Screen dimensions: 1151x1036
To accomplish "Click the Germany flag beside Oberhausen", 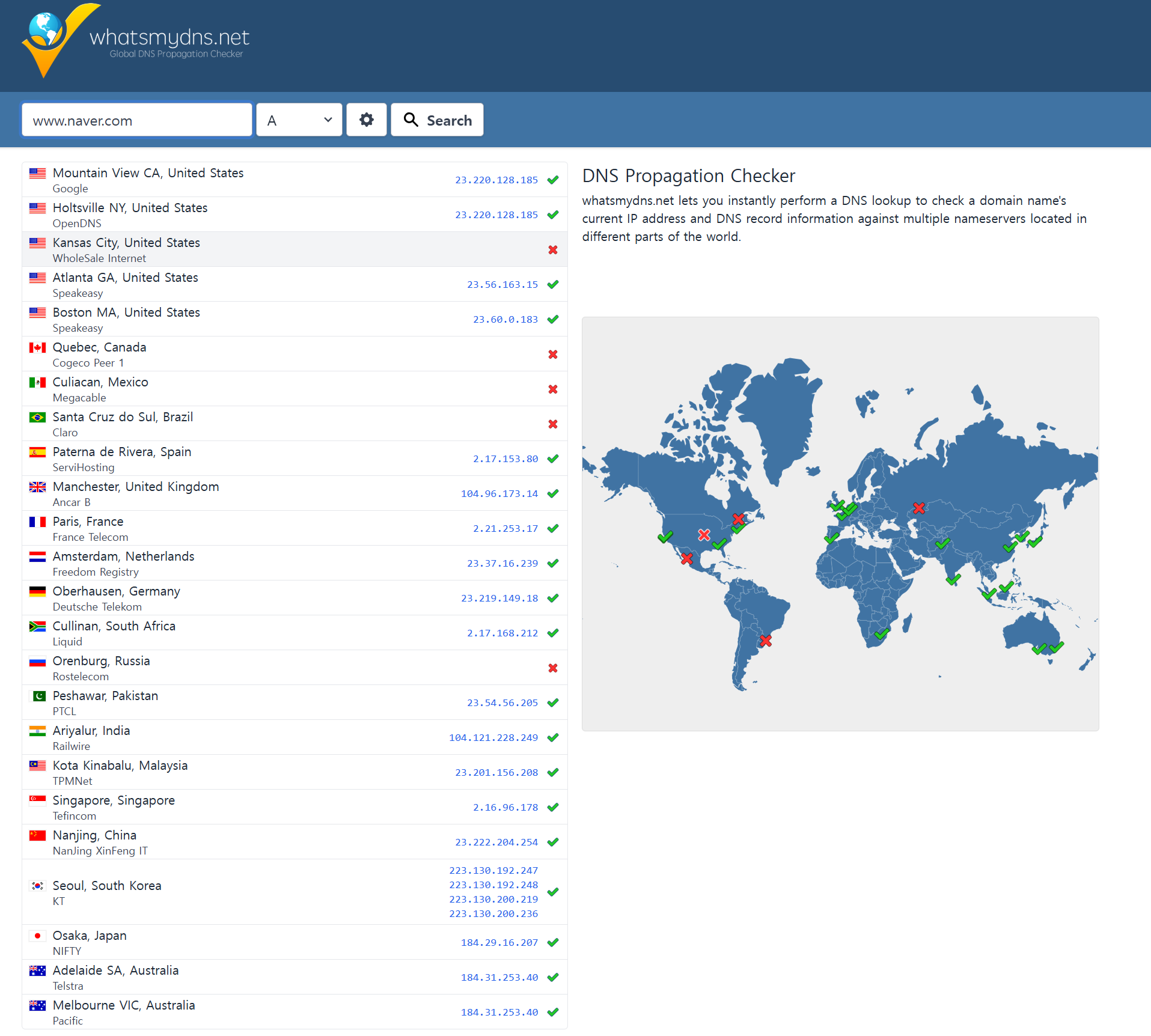I will click(x=37, y=591).
